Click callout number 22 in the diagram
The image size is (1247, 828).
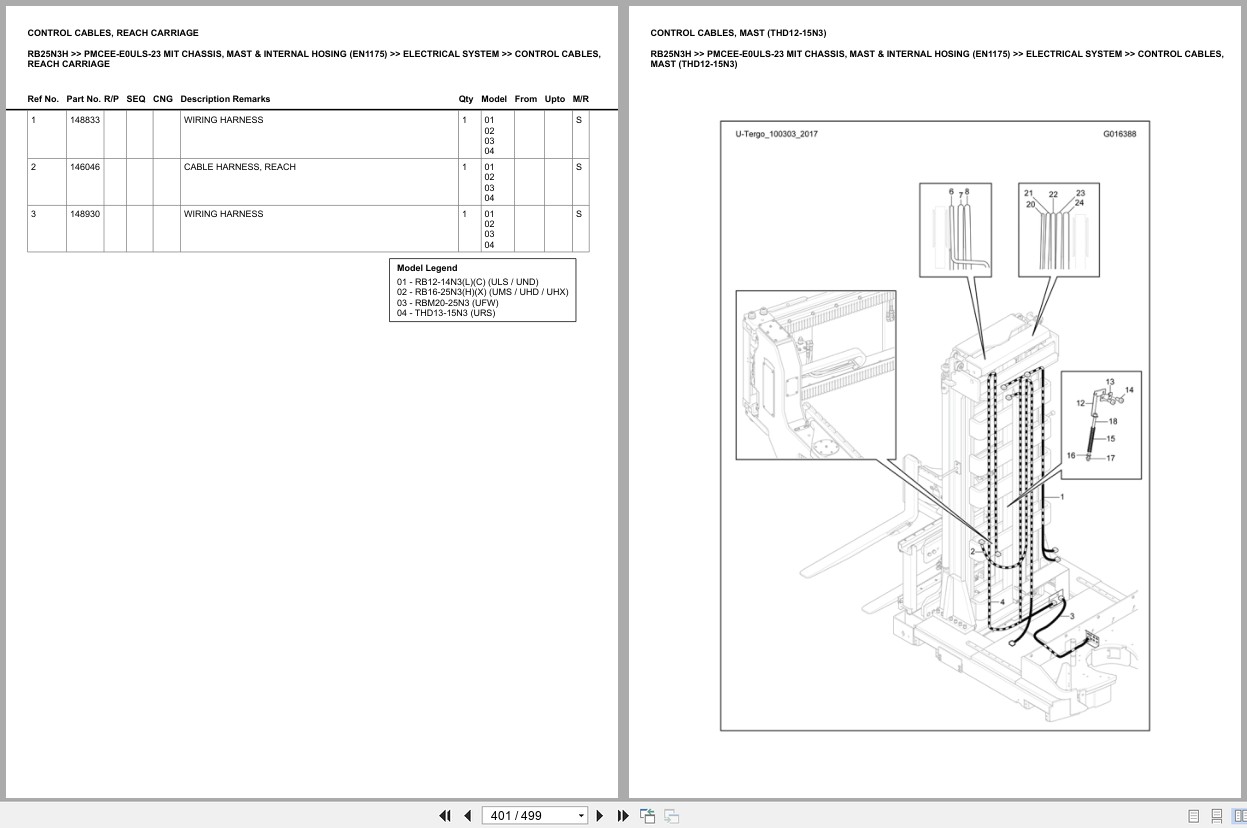pyautogui.click(x=1053, y=195)
